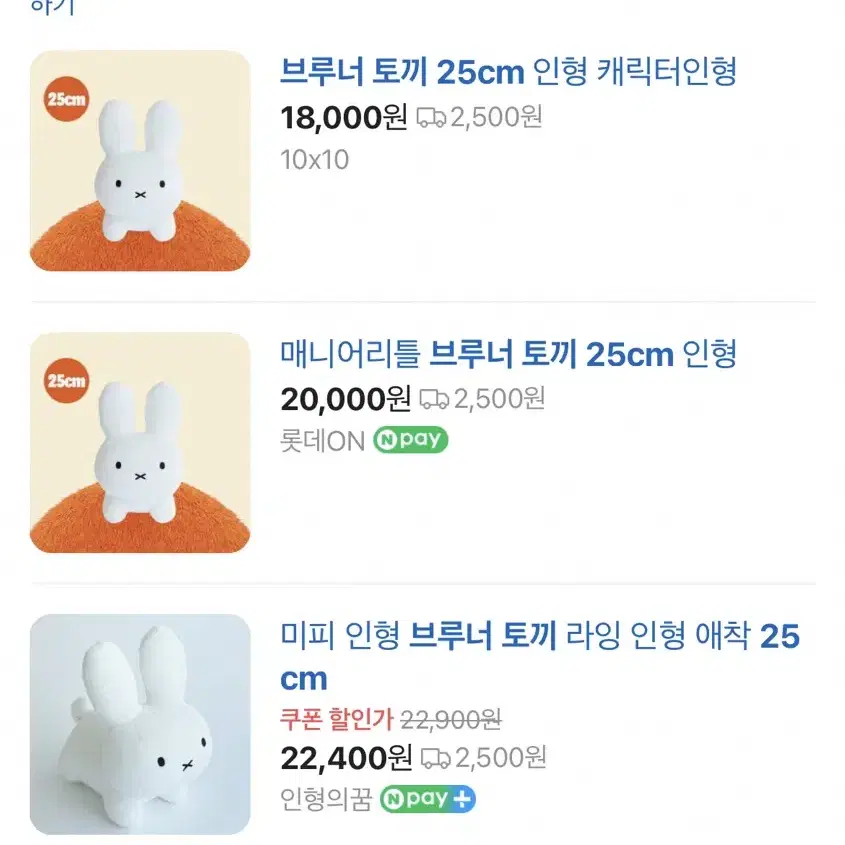
Task: Click the 20,000원 price
Action: click(345, 399)
